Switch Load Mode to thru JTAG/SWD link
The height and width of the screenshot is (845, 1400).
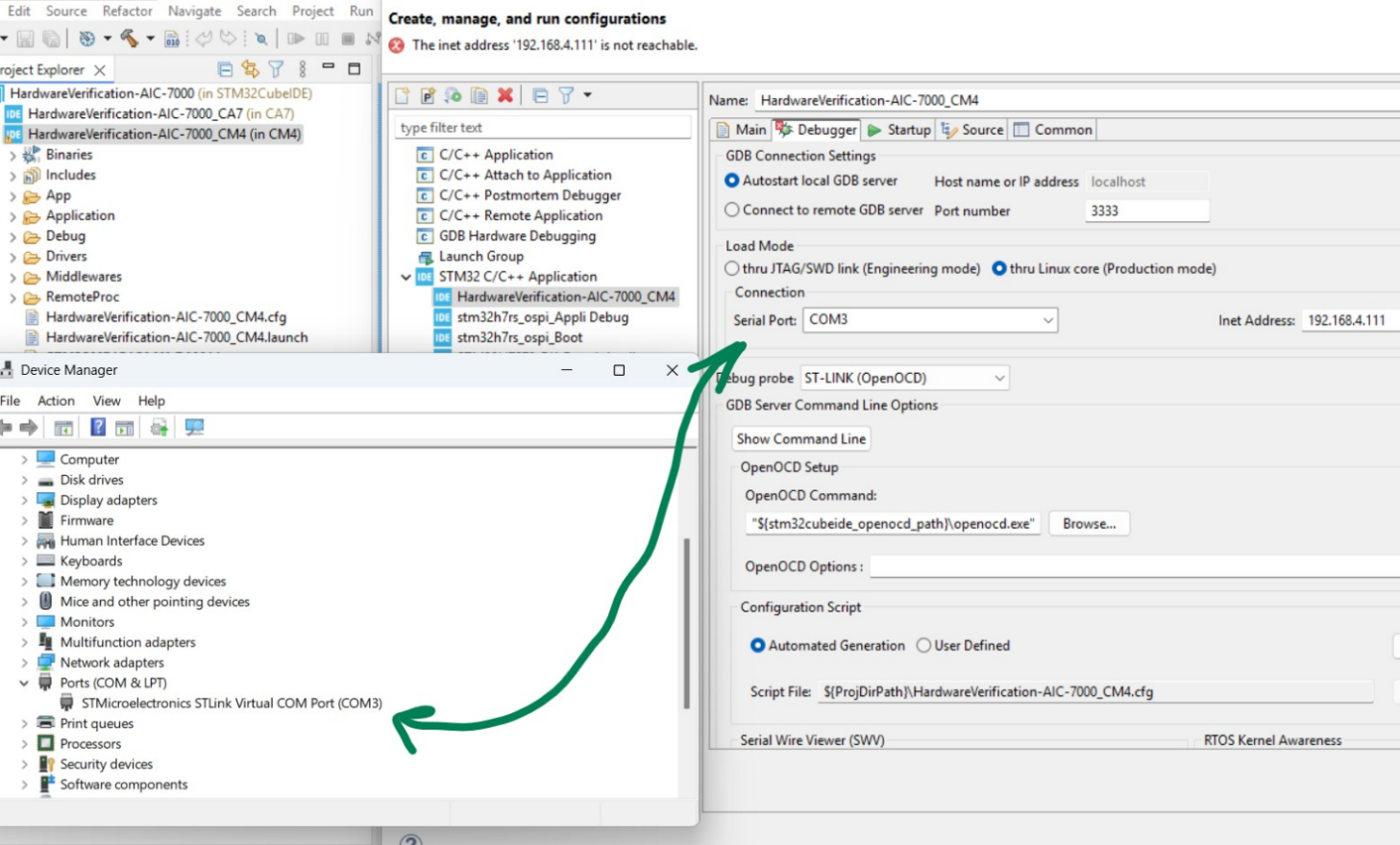pos(734,268)
